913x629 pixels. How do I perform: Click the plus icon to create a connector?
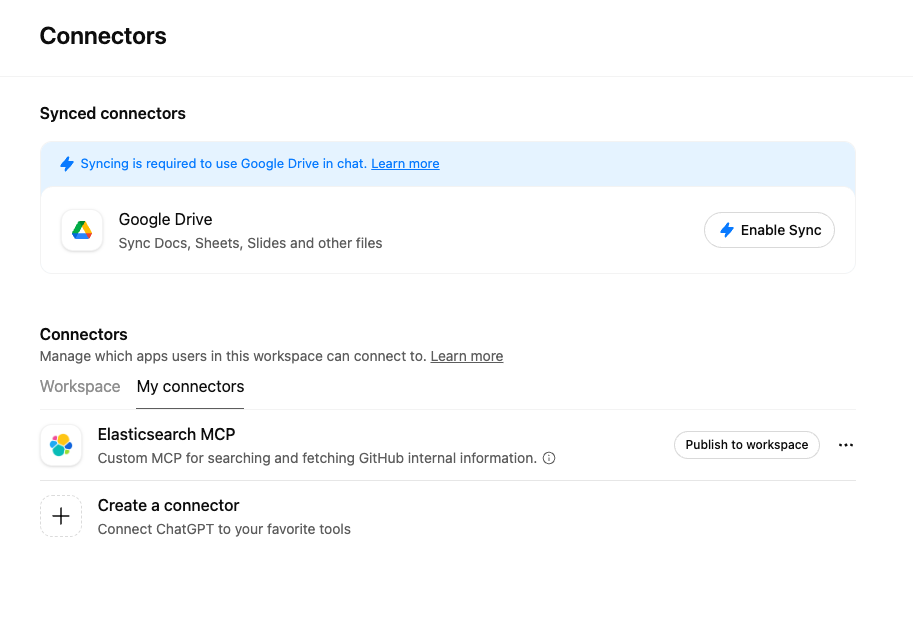click(x=61, y=516)
